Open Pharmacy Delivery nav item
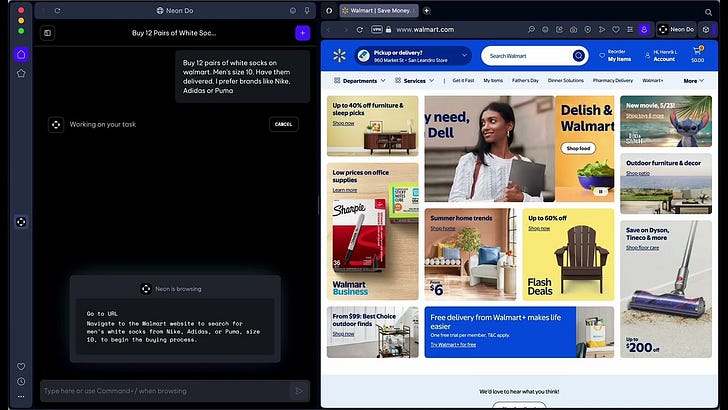Screen dimensions: 728x410 click(x=612, y=81)
